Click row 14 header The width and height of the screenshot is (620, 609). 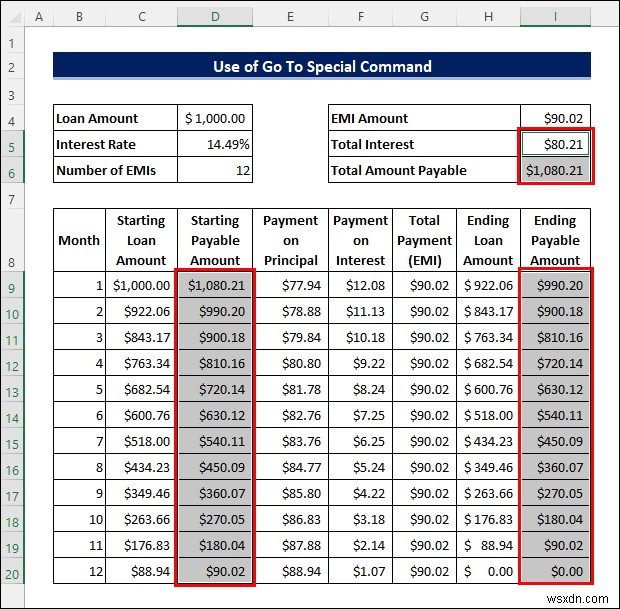12,415
